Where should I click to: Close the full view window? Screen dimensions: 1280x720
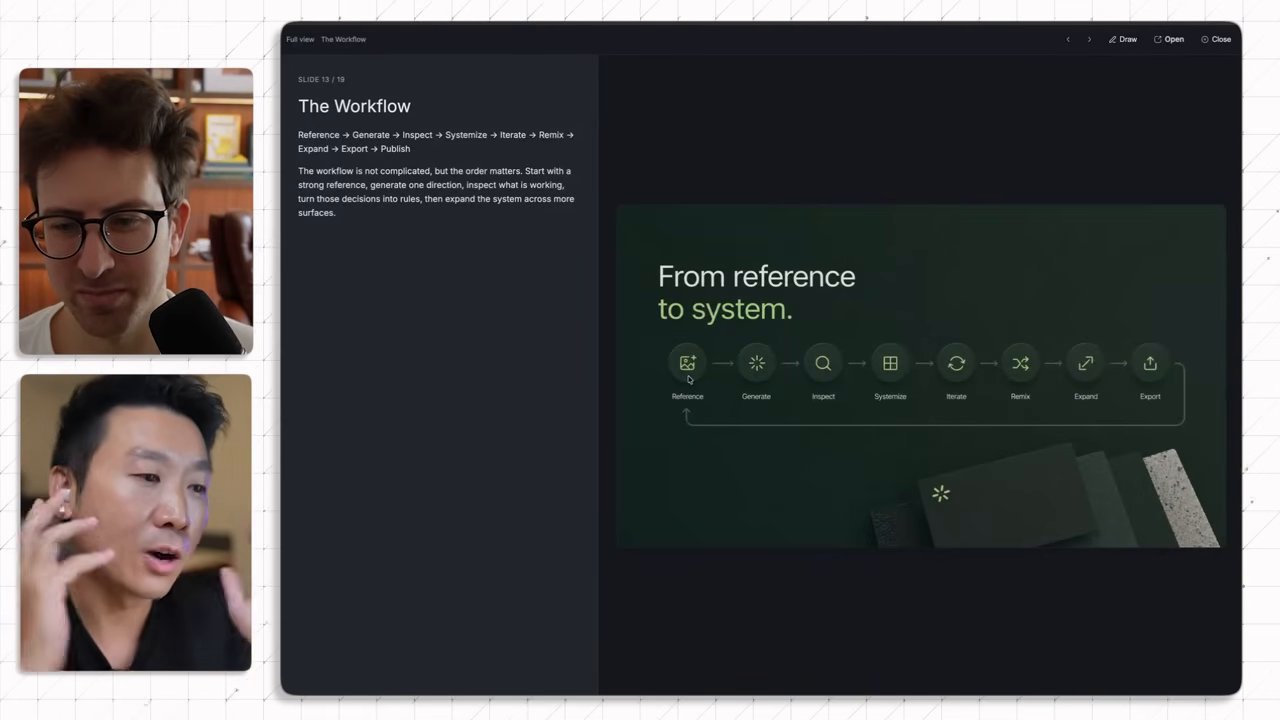click(1216, 39)
